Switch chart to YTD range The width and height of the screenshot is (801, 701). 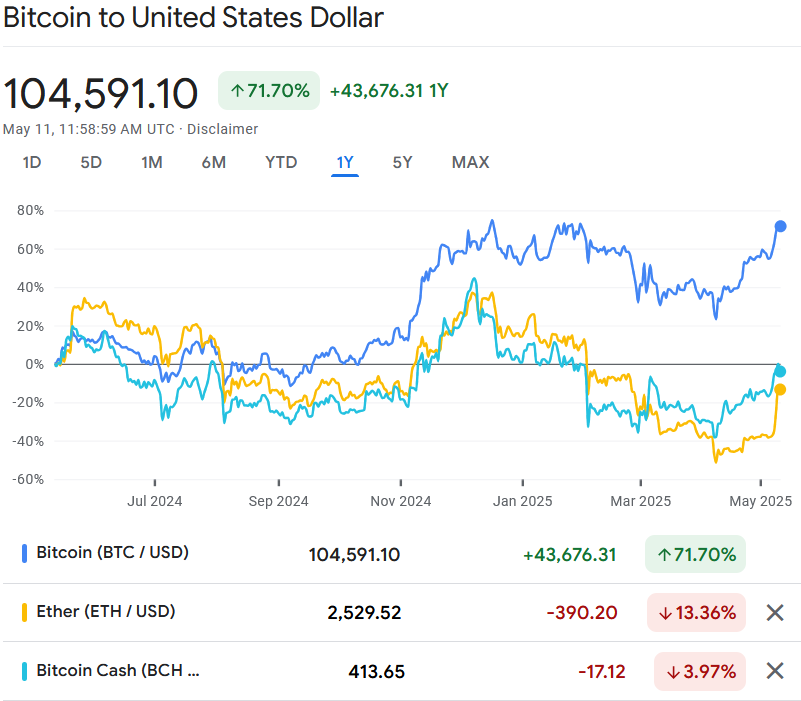281,162
